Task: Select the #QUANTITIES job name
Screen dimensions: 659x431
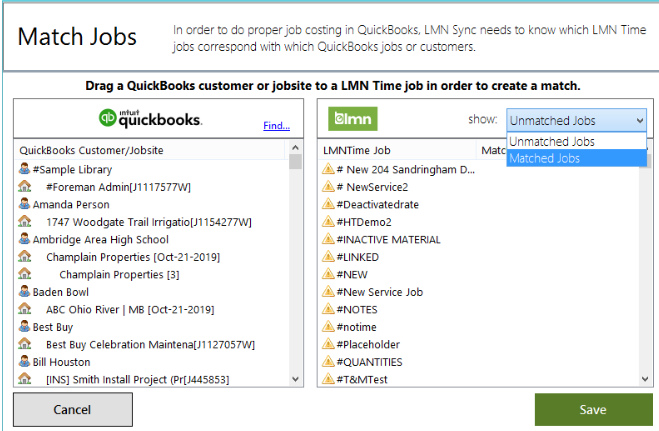Action: click(369, 362)
